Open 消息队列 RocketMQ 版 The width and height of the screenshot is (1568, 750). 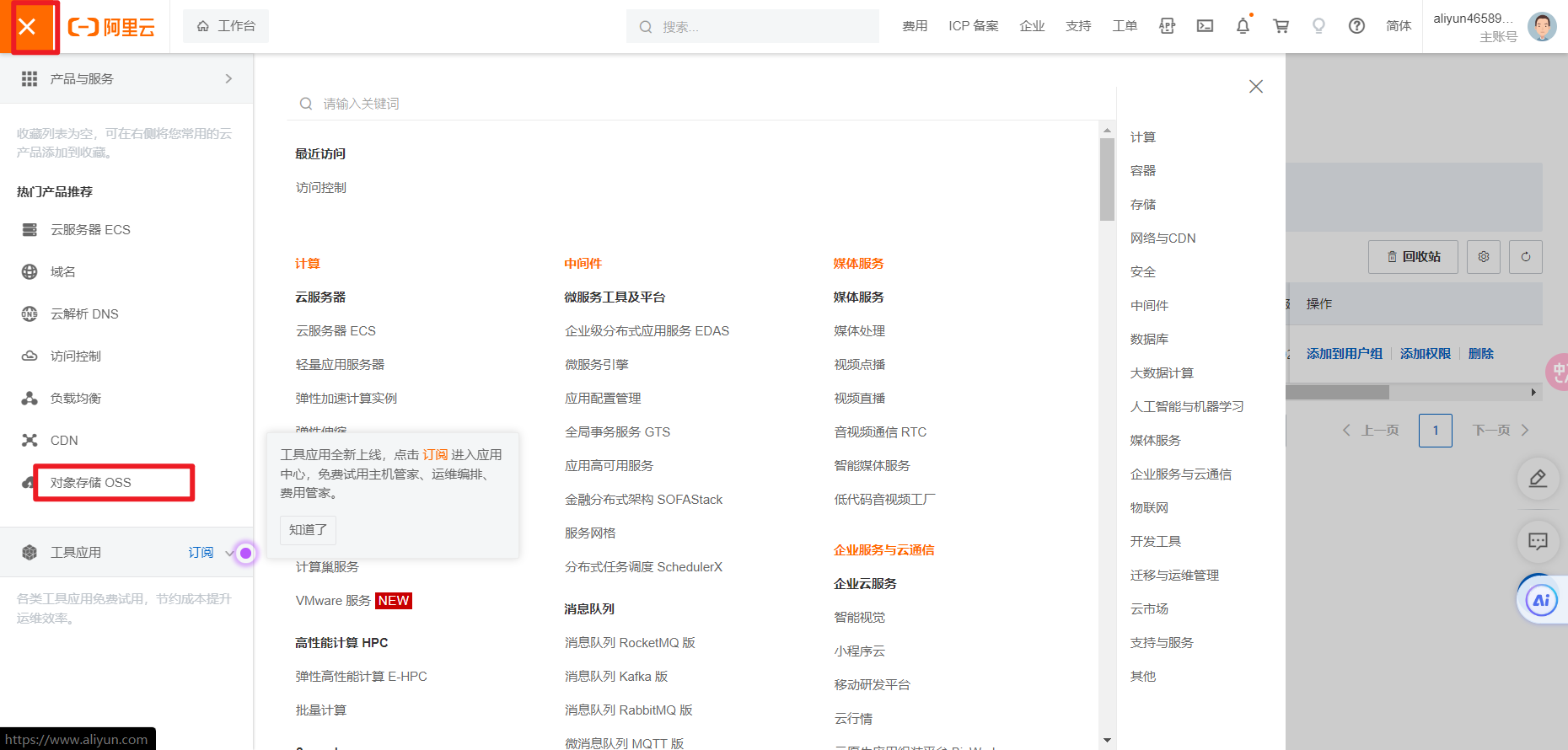pos(630,642)
